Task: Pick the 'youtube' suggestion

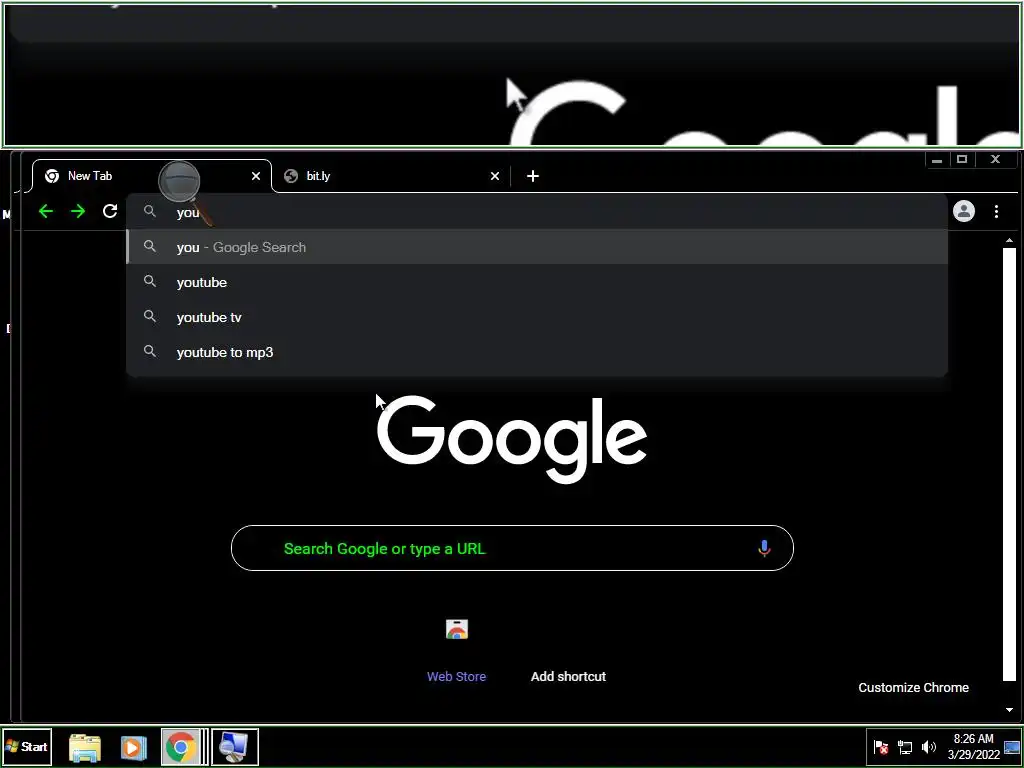Action: pyautogui.click(x=537, y=282)
